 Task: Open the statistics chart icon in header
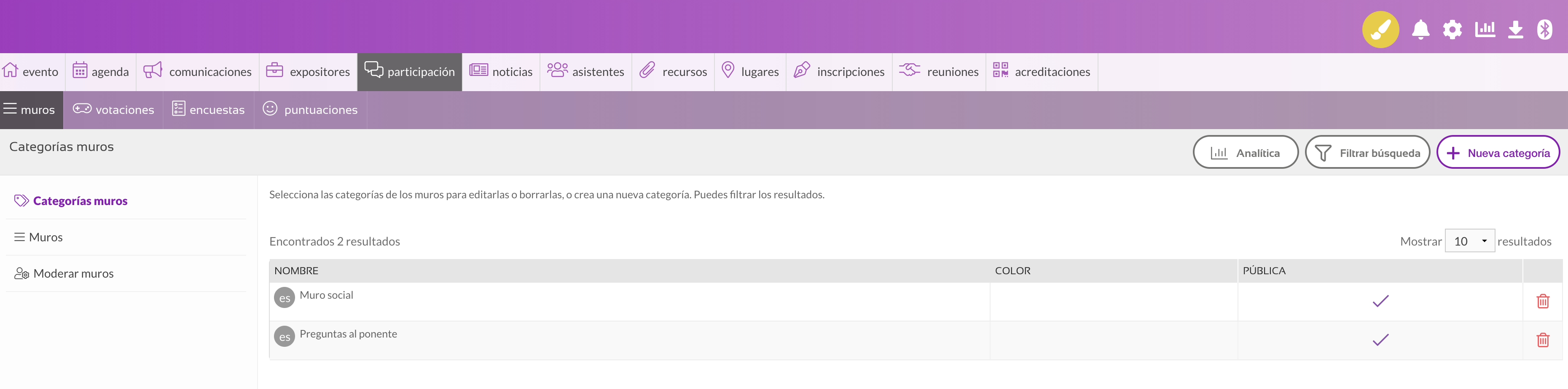coord(1485,29)
